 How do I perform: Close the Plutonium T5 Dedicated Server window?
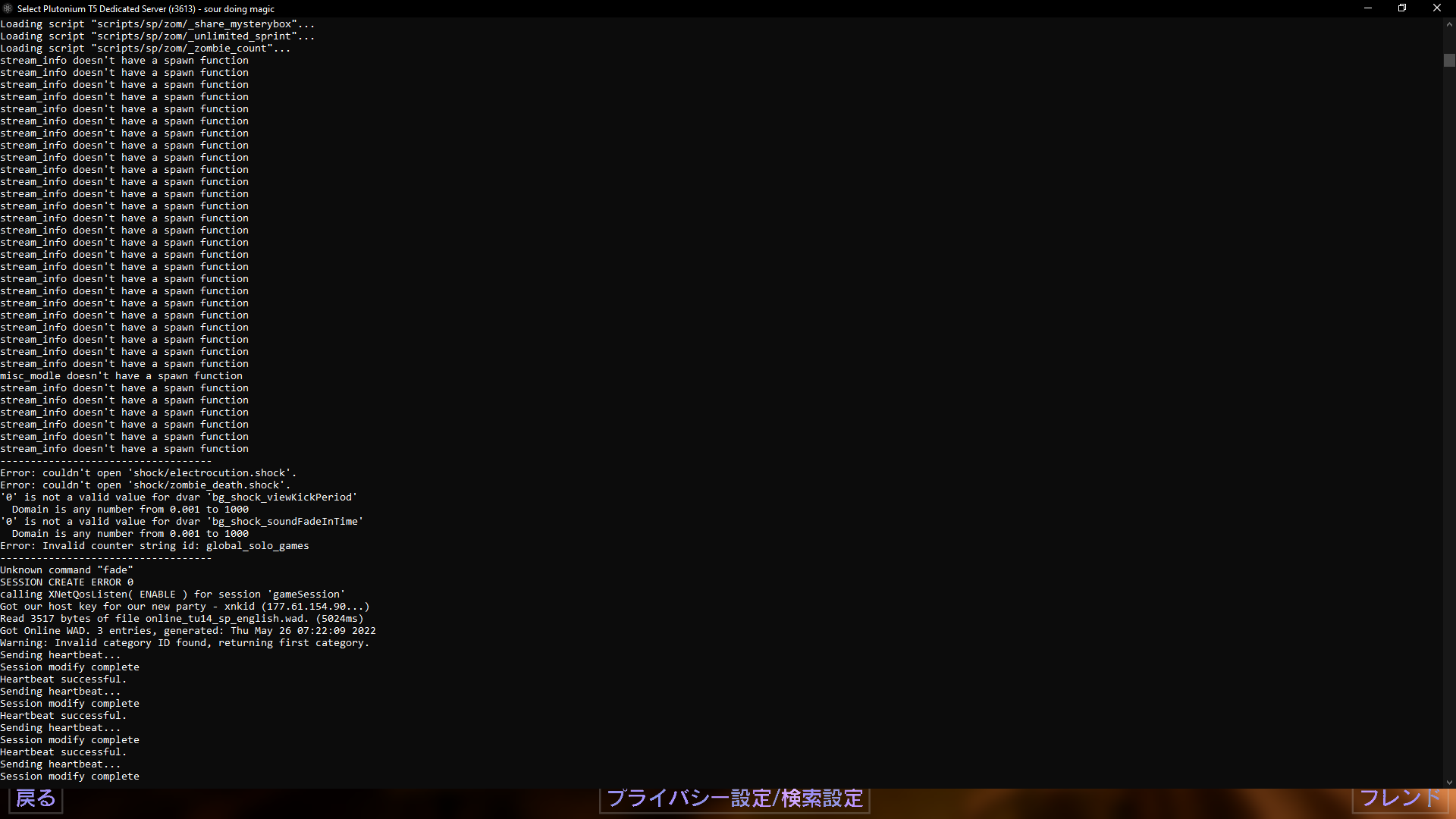[1437, 8]
